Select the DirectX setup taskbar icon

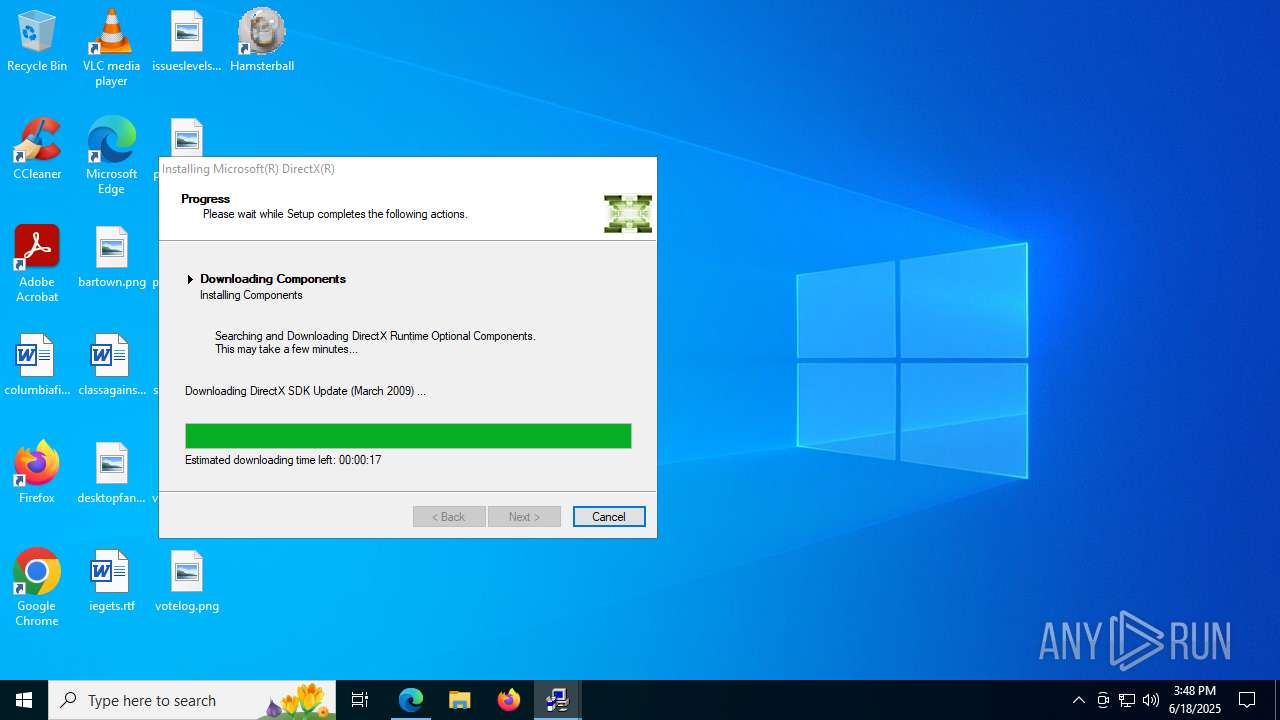point(558,700)
